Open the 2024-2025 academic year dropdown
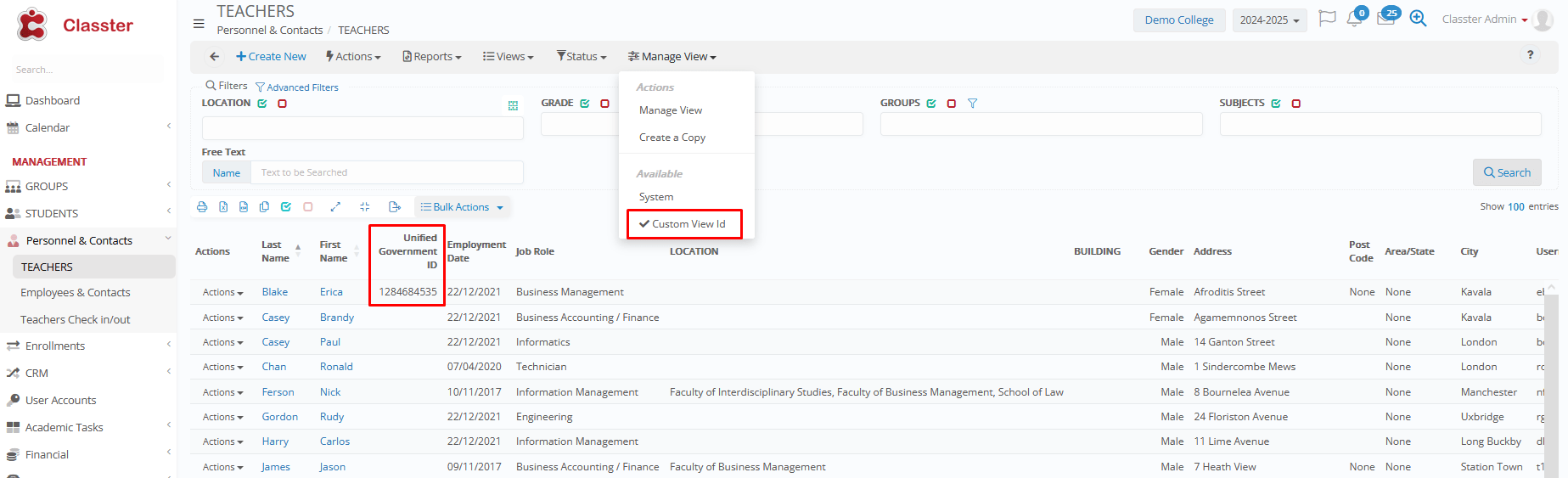 (x=1269, y=20)
